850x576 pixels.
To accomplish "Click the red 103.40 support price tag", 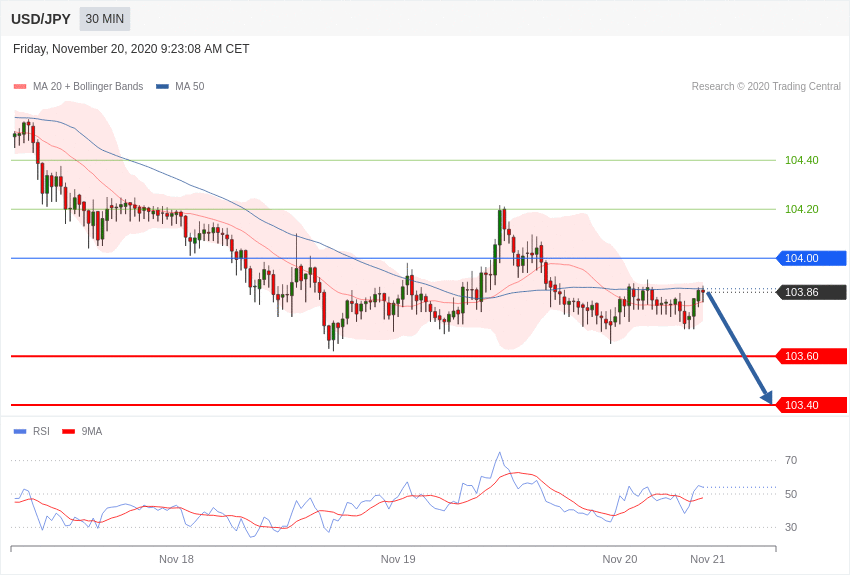I will 812,405.
